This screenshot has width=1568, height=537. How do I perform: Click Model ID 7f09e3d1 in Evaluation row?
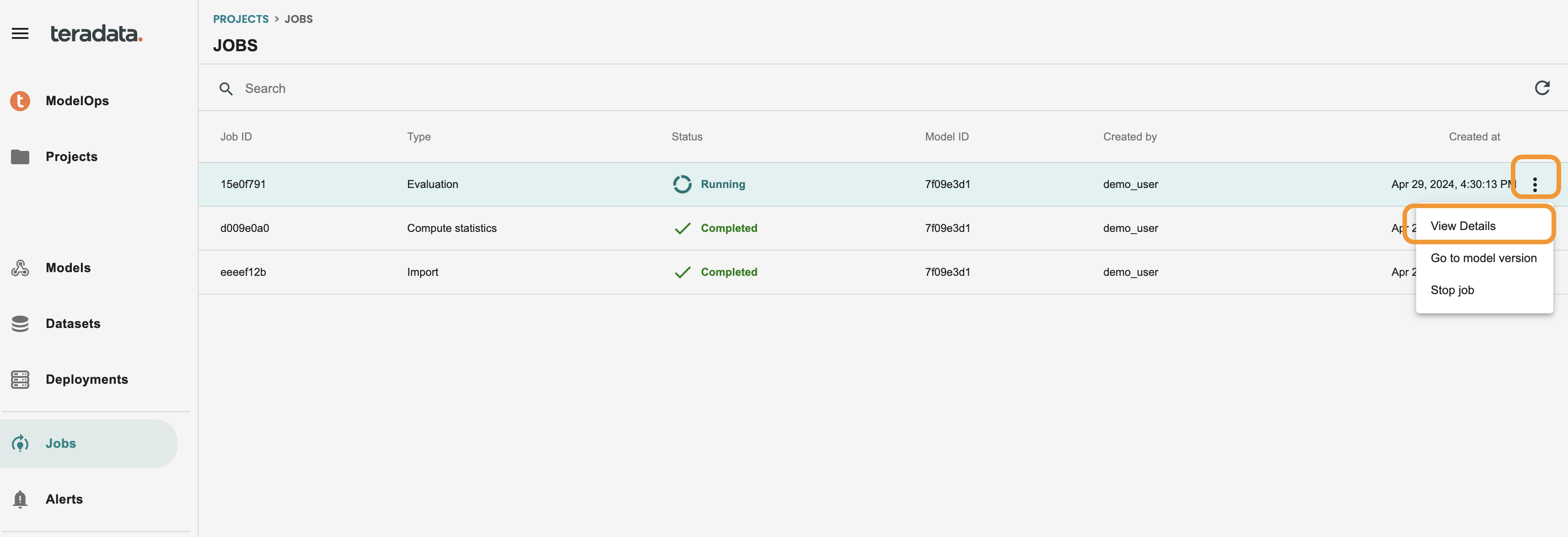pos(947,184)
